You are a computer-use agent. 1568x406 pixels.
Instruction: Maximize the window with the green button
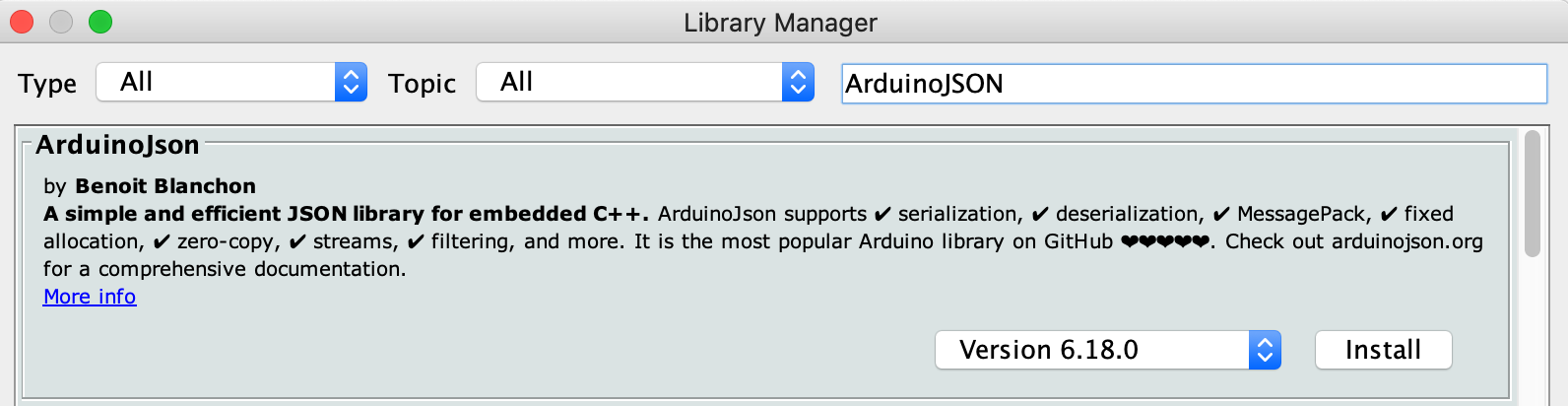100,22
